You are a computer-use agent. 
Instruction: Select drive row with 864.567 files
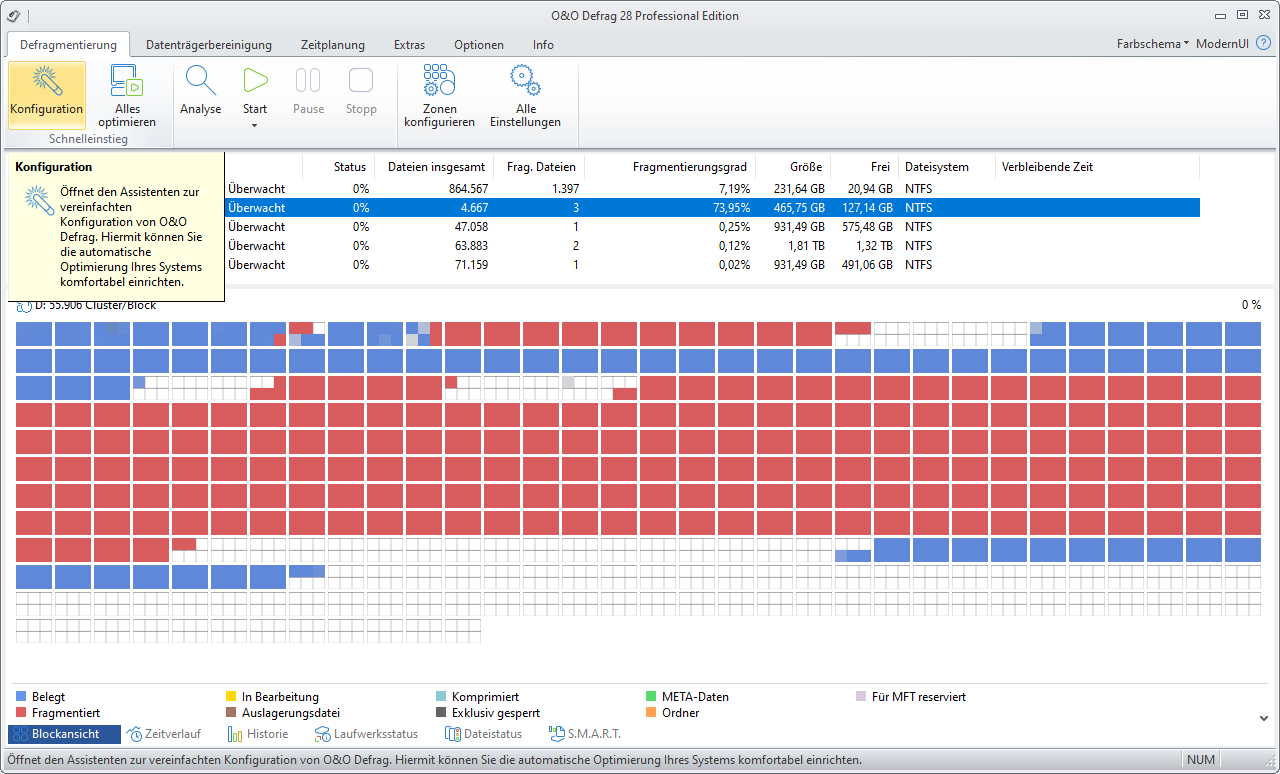(x=712, y=188)
